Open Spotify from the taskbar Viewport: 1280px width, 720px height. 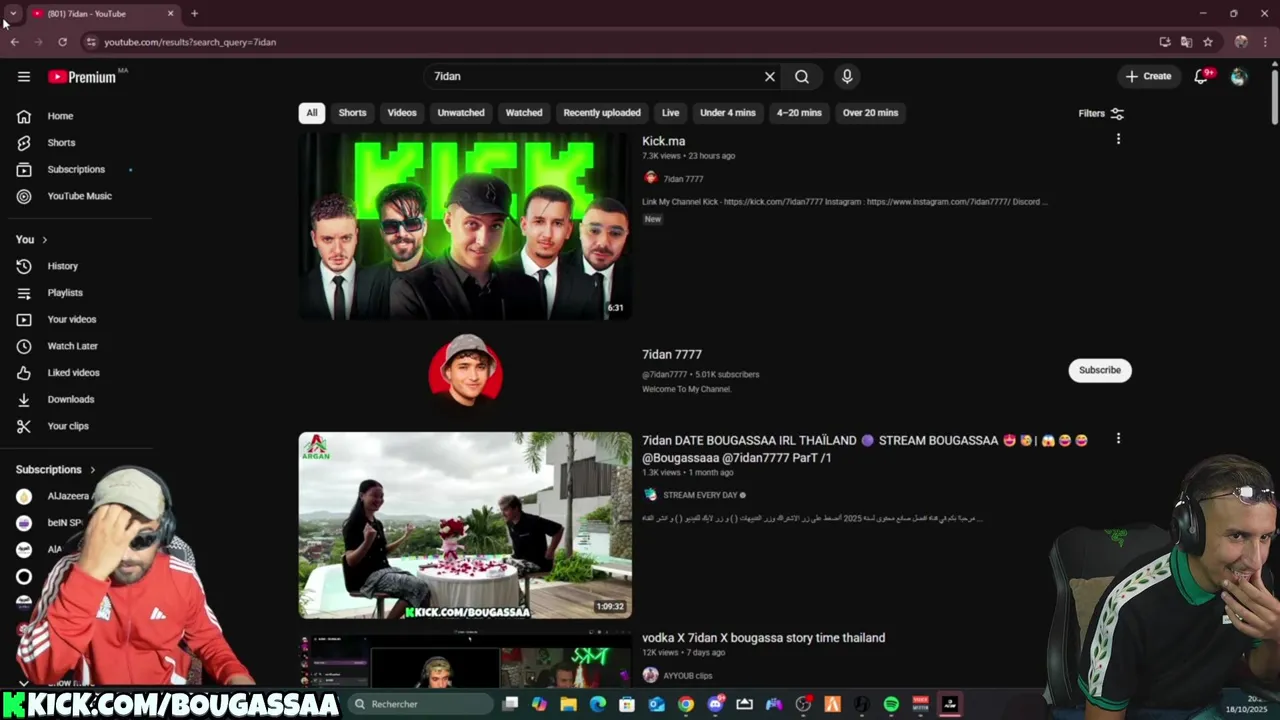tap(891, 704)
